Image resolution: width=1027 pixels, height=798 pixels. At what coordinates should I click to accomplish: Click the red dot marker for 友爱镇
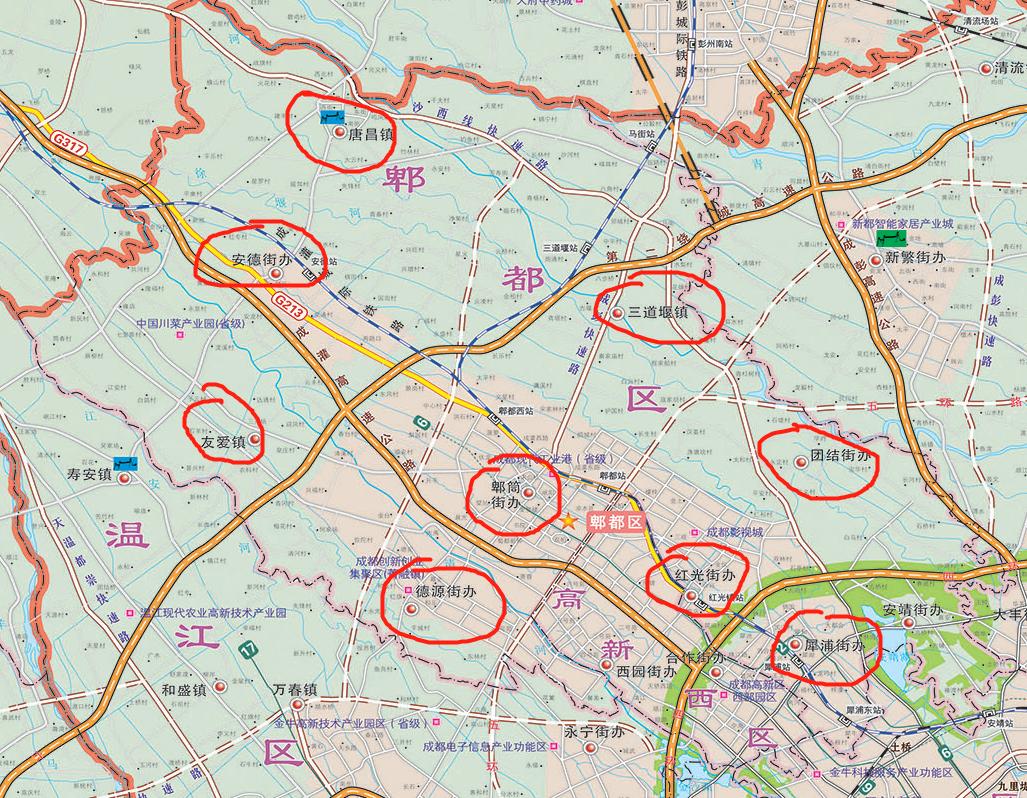(254, 440)
